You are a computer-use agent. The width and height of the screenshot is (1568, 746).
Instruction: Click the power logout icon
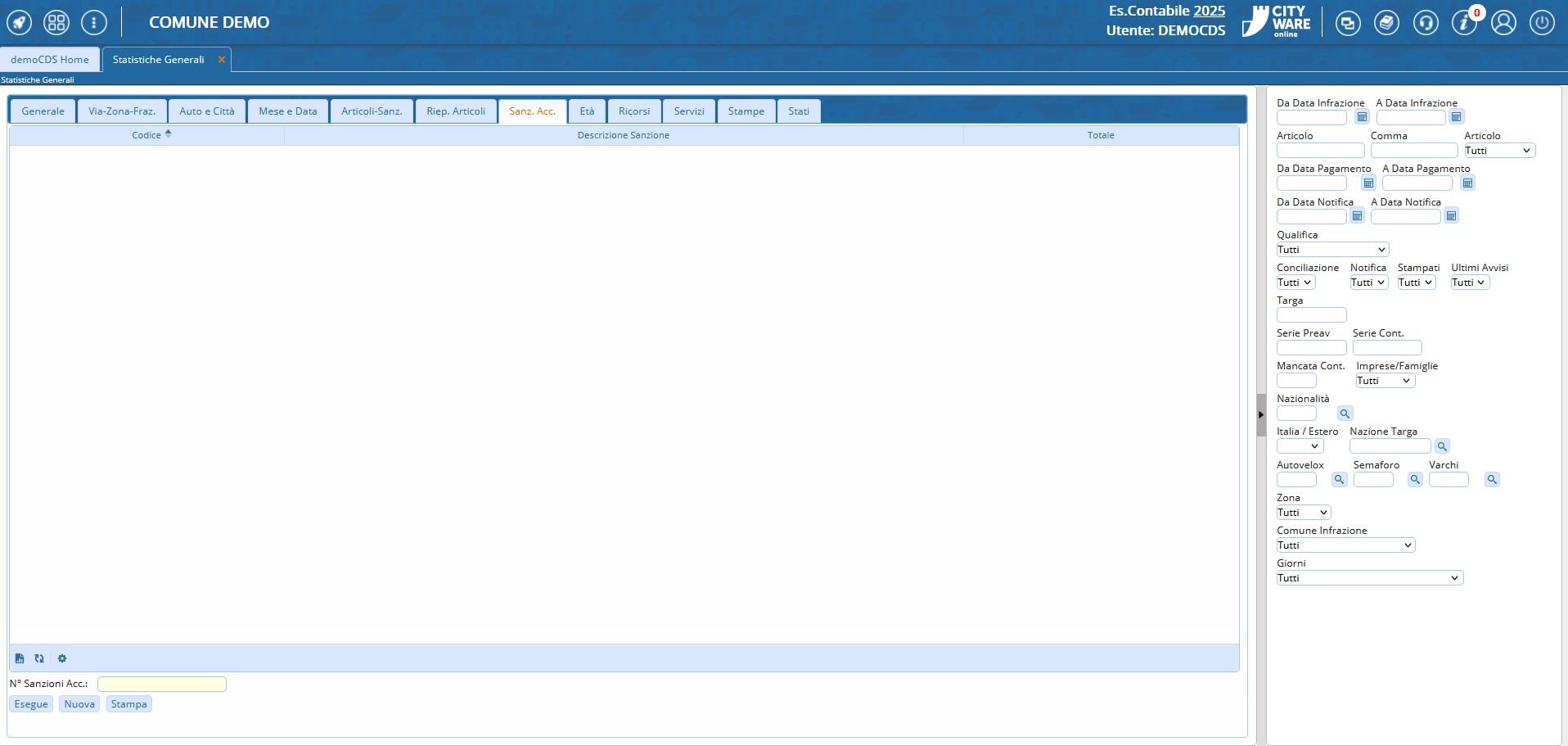coord(1542,23)
